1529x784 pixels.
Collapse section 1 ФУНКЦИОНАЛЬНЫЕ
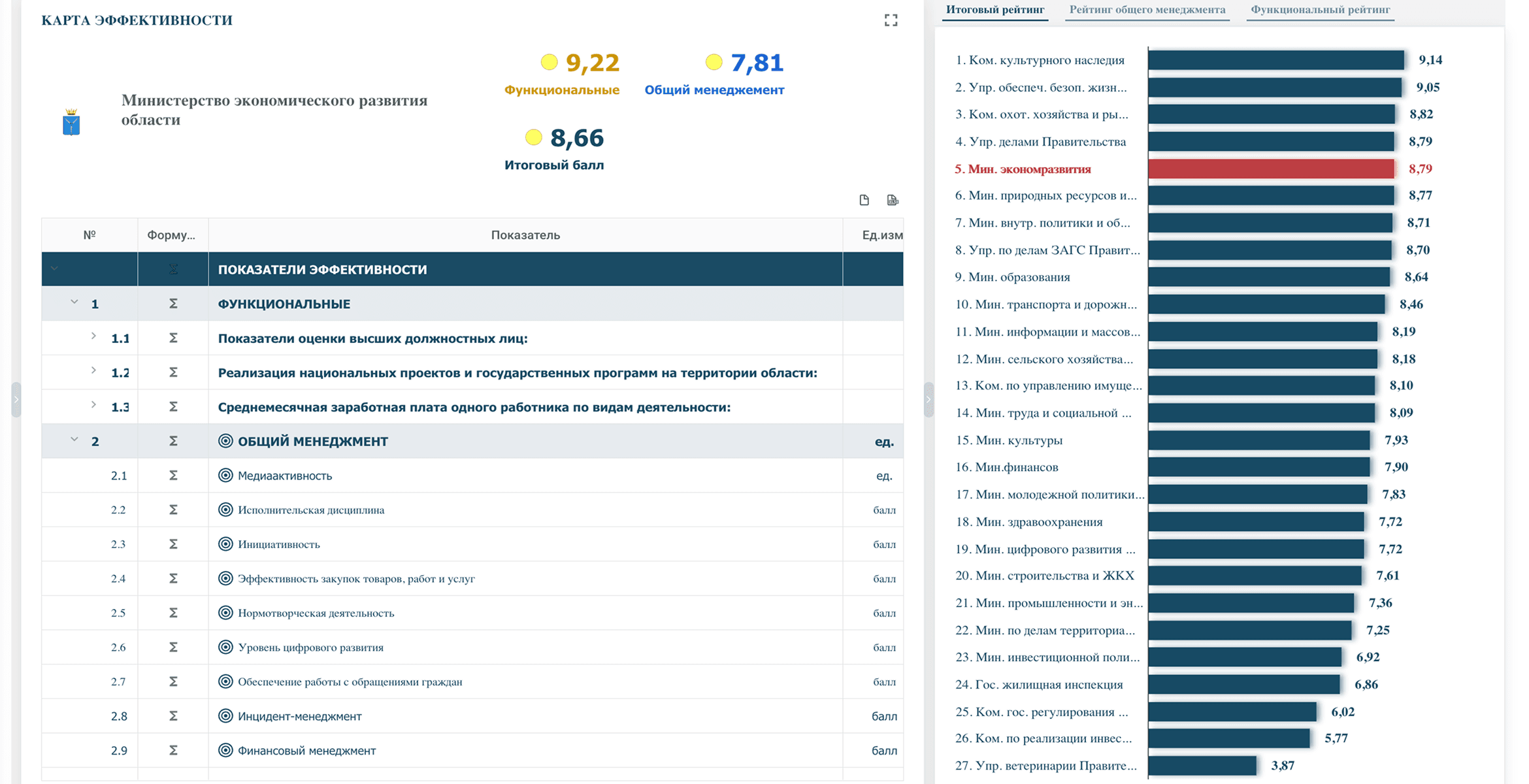click(74, 302)
